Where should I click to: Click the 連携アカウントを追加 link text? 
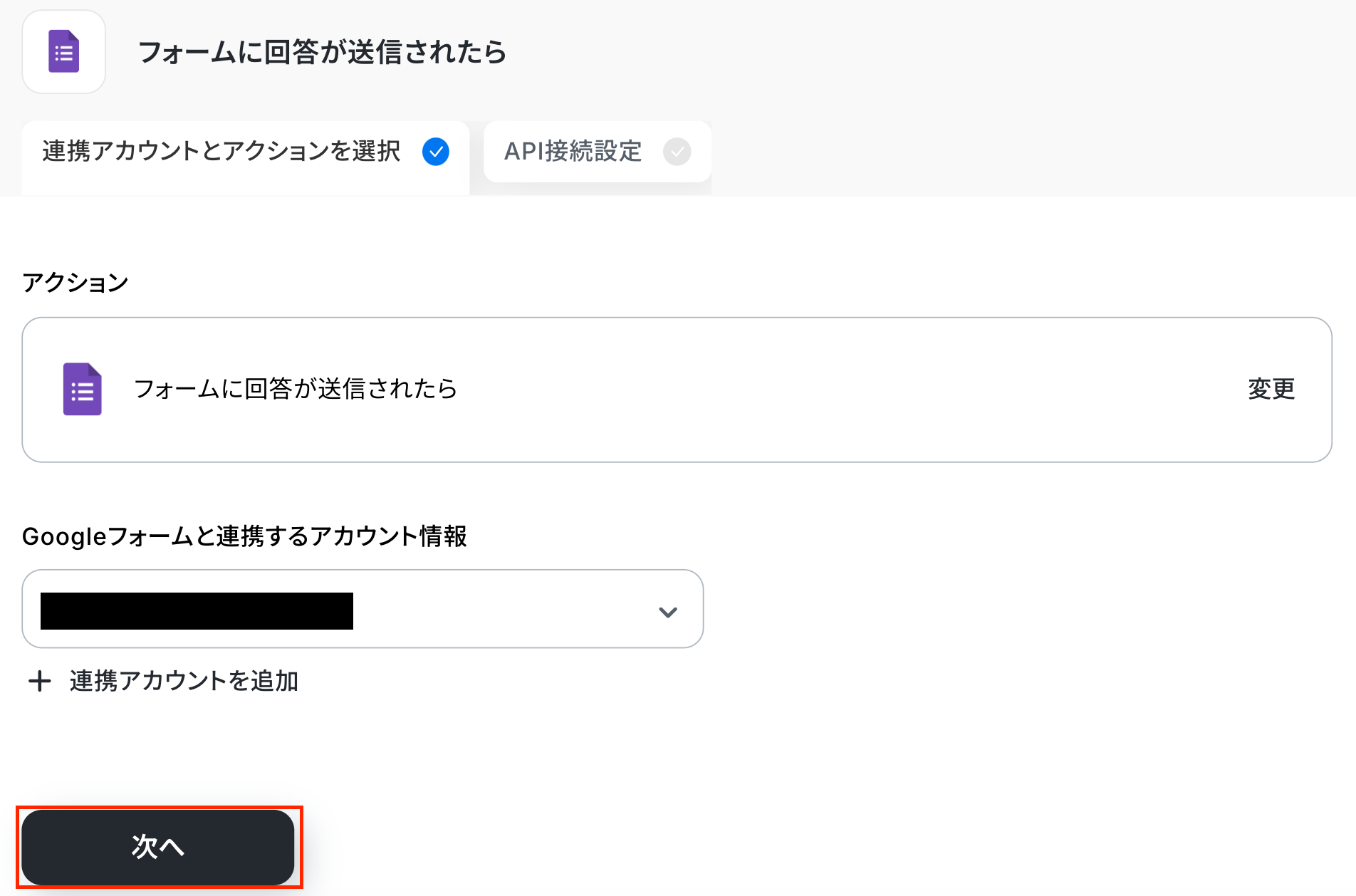tap(184, 682)
